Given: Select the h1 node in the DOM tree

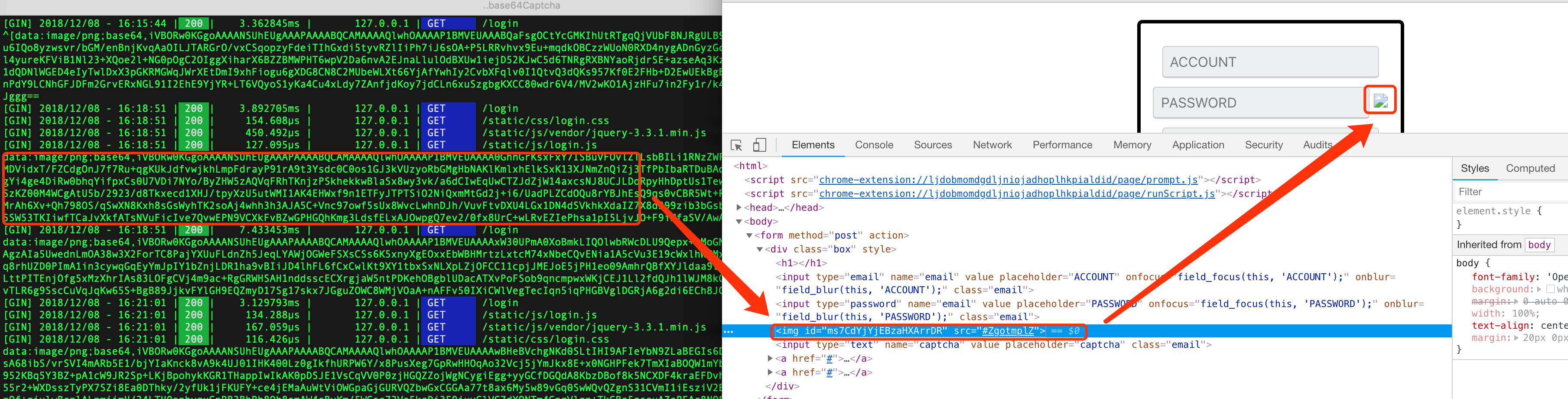Looking at the screenshot, I should (801, 263).
